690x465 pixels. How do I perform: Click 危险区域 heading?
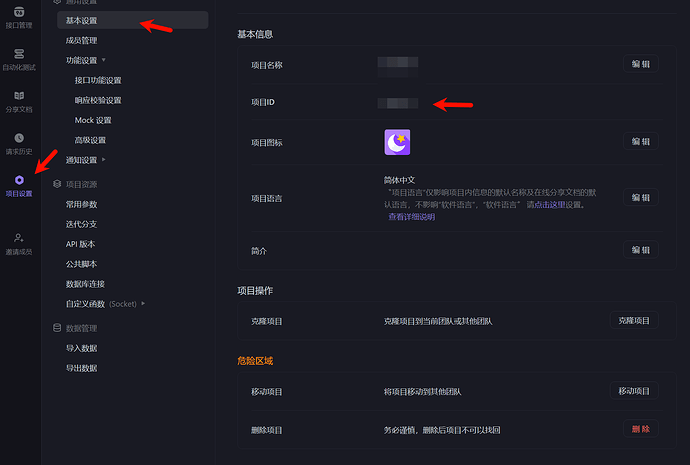click(255, 361)
